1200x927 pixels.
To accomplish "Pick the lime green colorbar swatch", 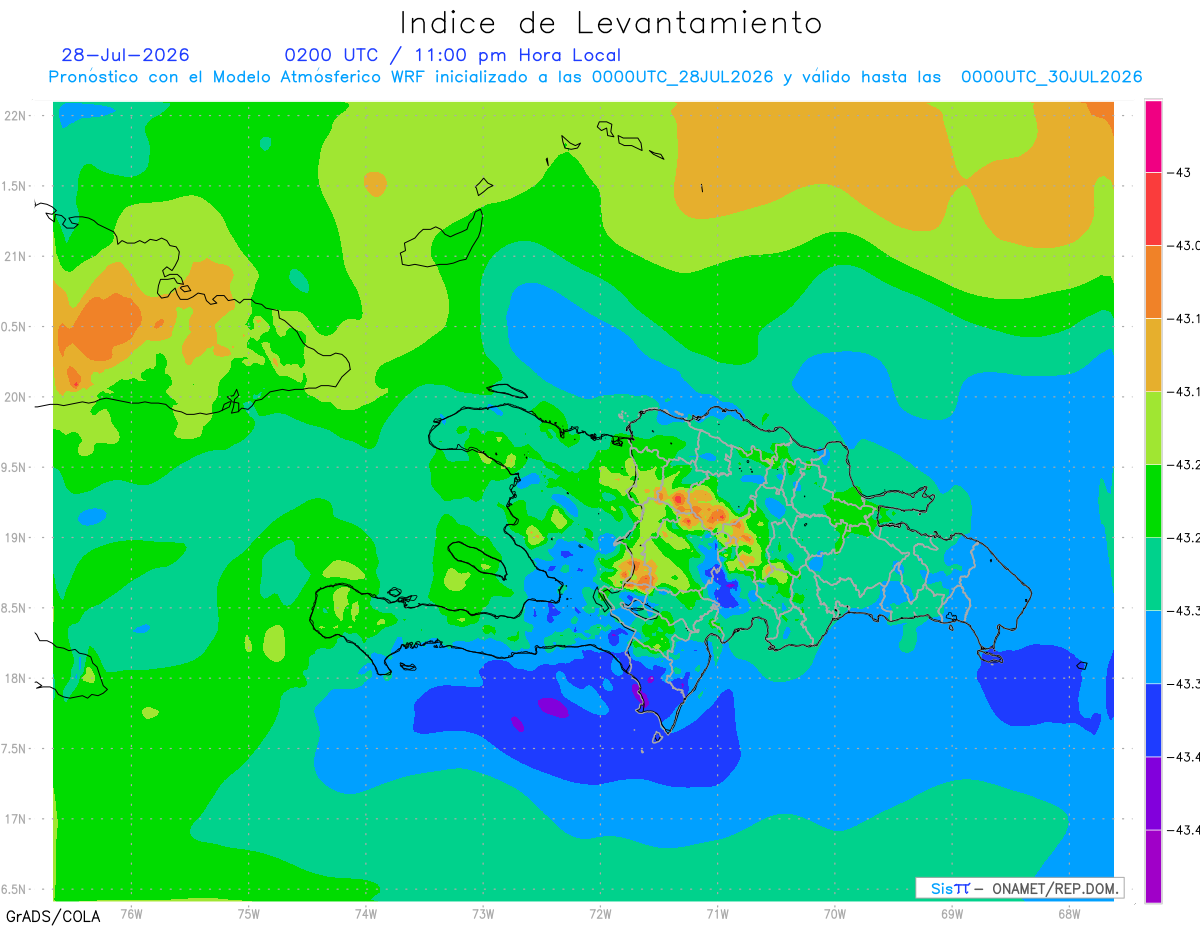I will 1153,427.
